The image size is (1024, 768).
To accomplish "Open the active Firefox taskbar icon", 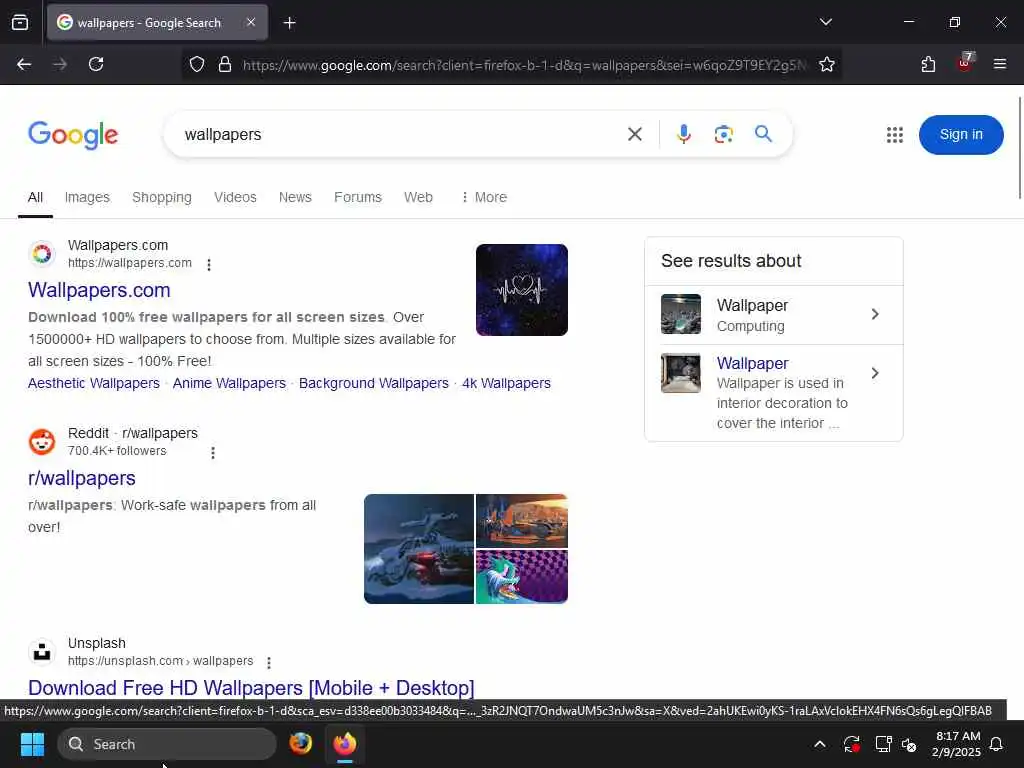I will point(345,744).
